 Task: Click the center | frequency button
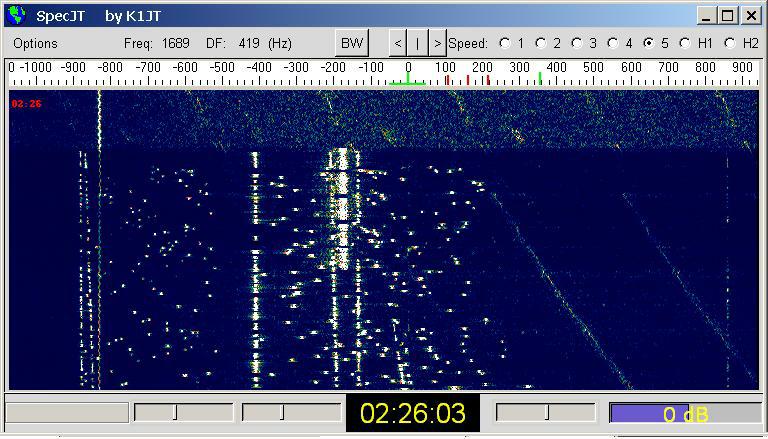(418, 43)
